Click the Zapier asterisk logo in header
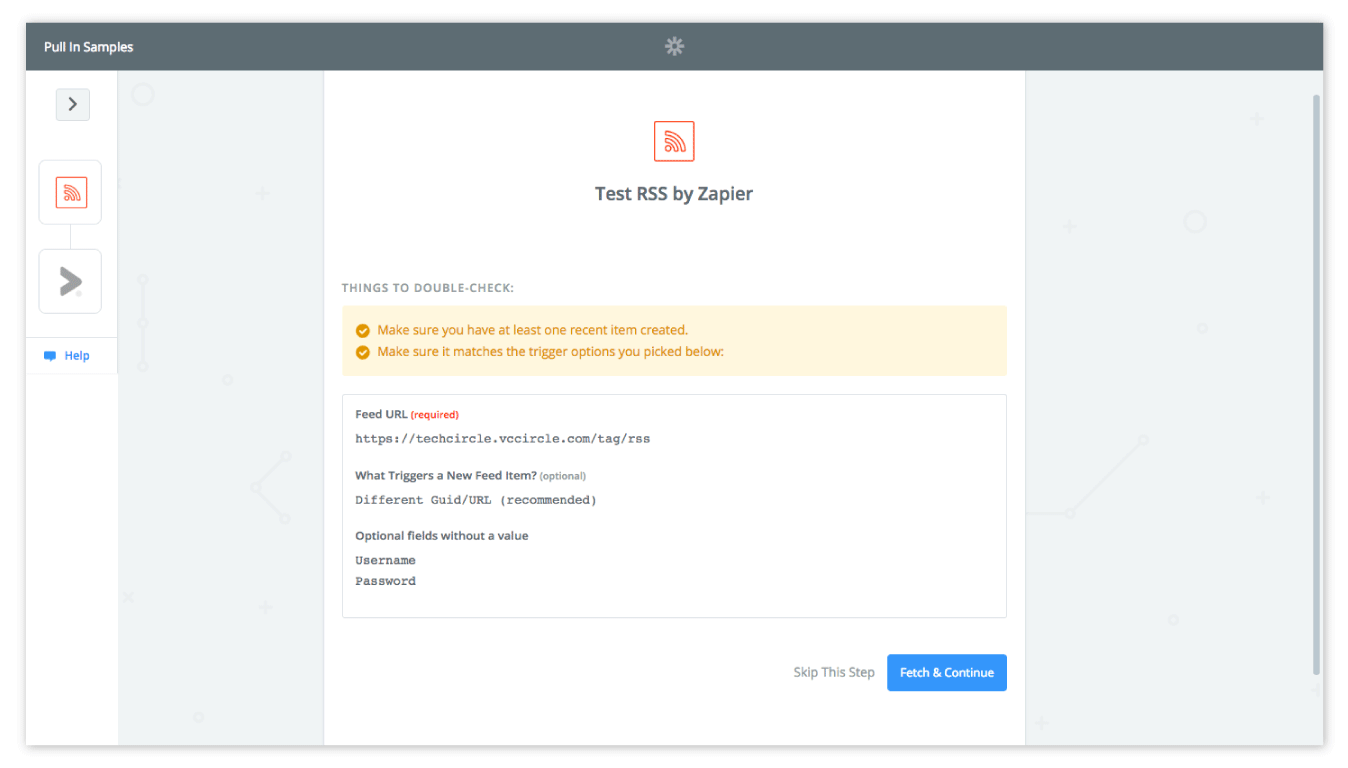1348x768 pixels. [675, 46]
